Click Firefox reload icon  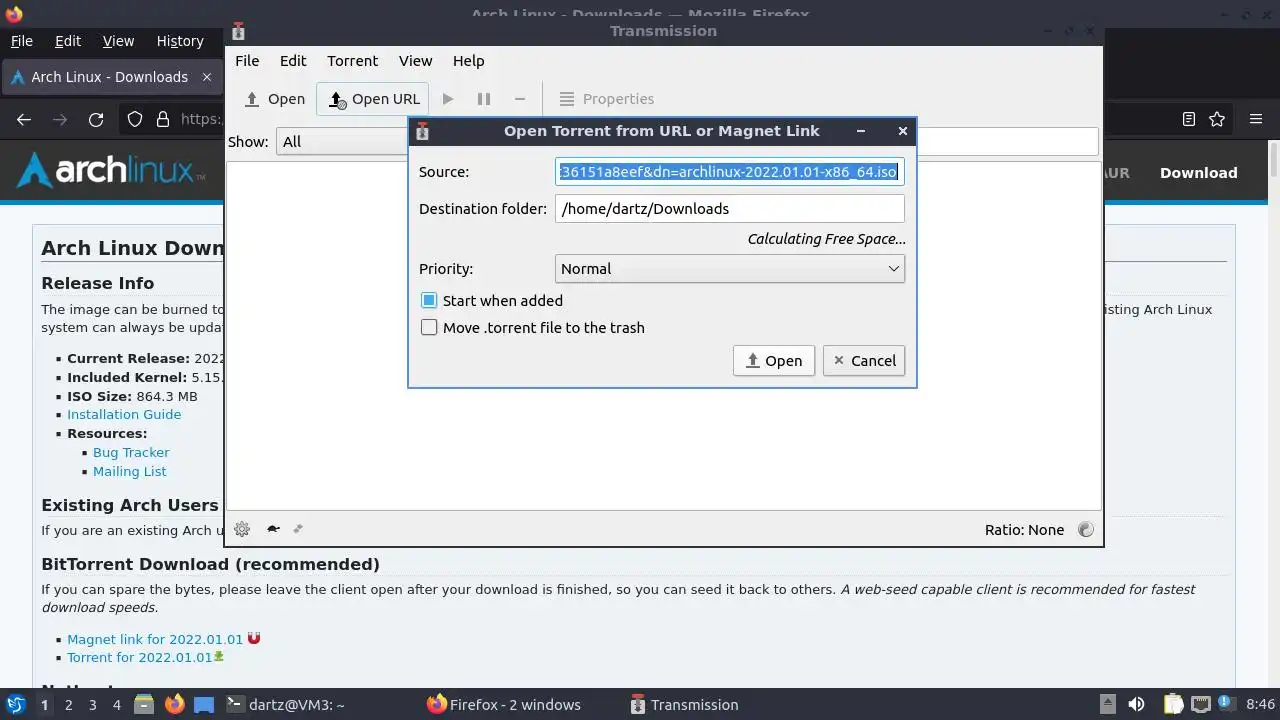point(96,119)
